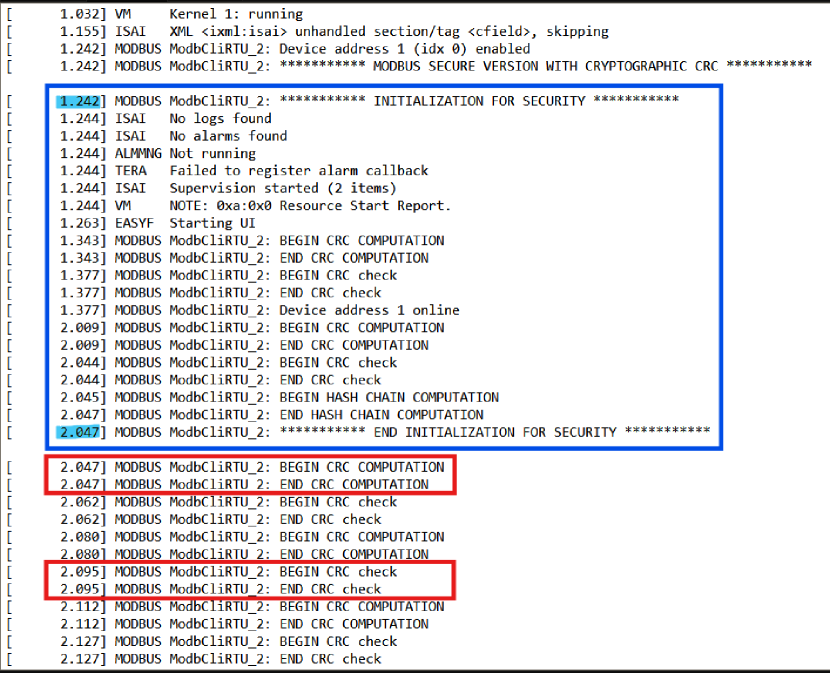The image size is (830, 673).
Task: Select the 'EASYF' module label
Action: click(134, 223)
